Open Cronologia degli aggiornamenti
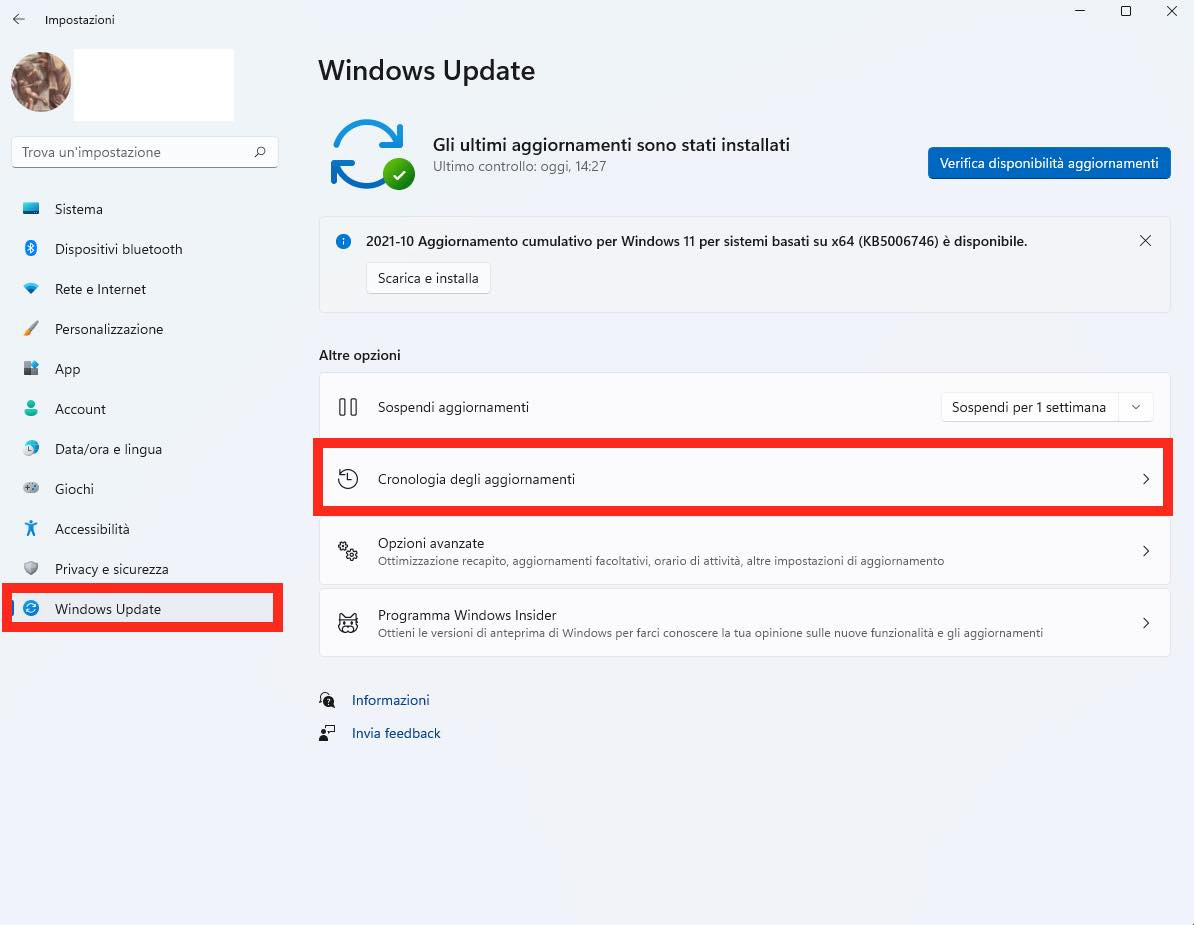The image size is (1194, 925). pos(744,479)
